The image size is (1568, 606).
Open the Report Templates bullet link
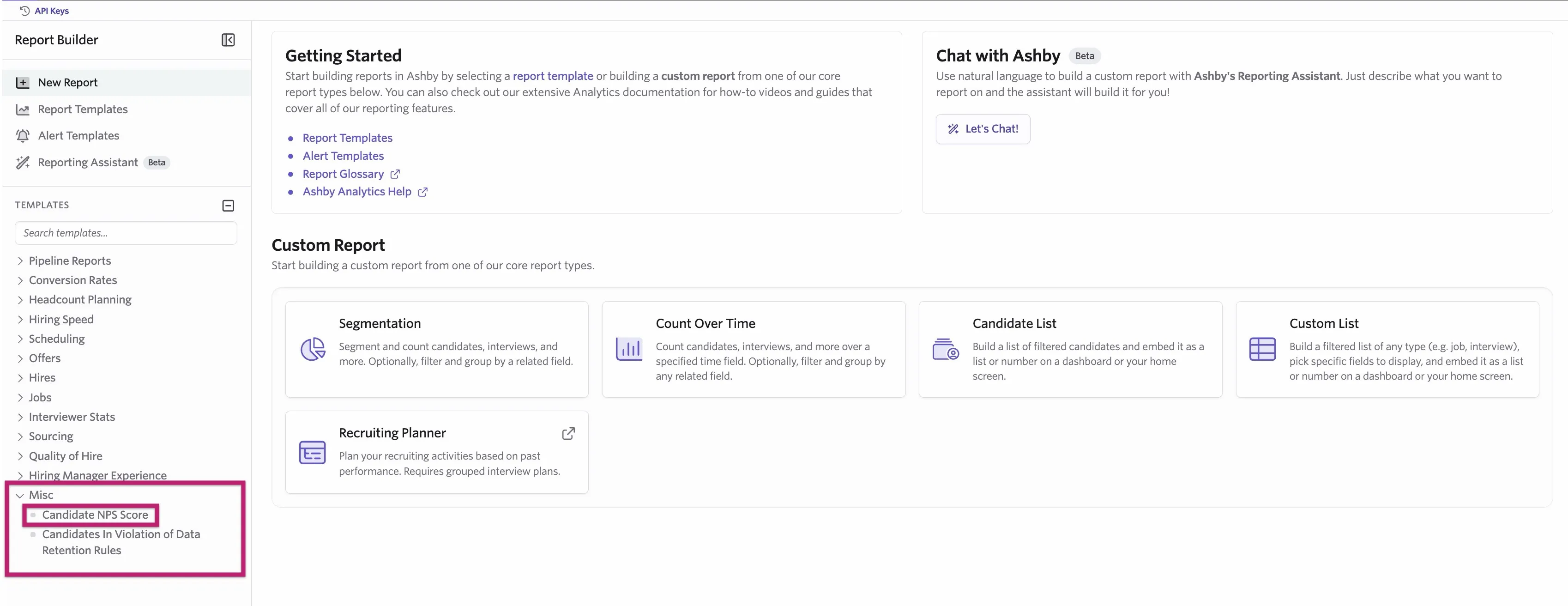(x=348, y=138)
